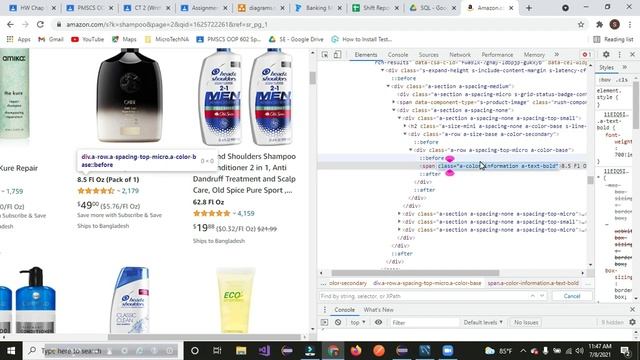Launch Firefox from the taskbar
Screen dimensions: 640x360
coord(356,351)
